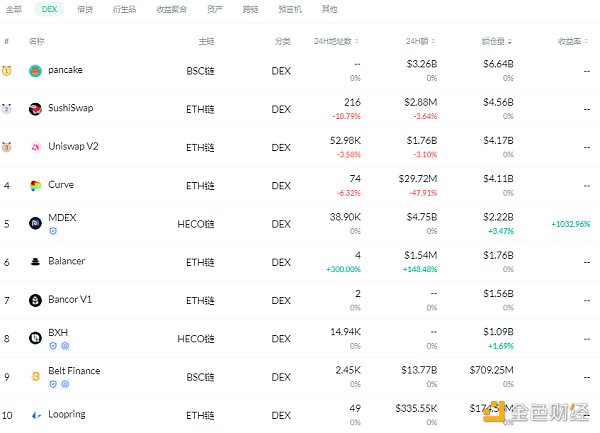The height and width of the screenshot is (433, 600).
Task: Sort by the 锁仓量 column arrows
Action: click(510, 41)
